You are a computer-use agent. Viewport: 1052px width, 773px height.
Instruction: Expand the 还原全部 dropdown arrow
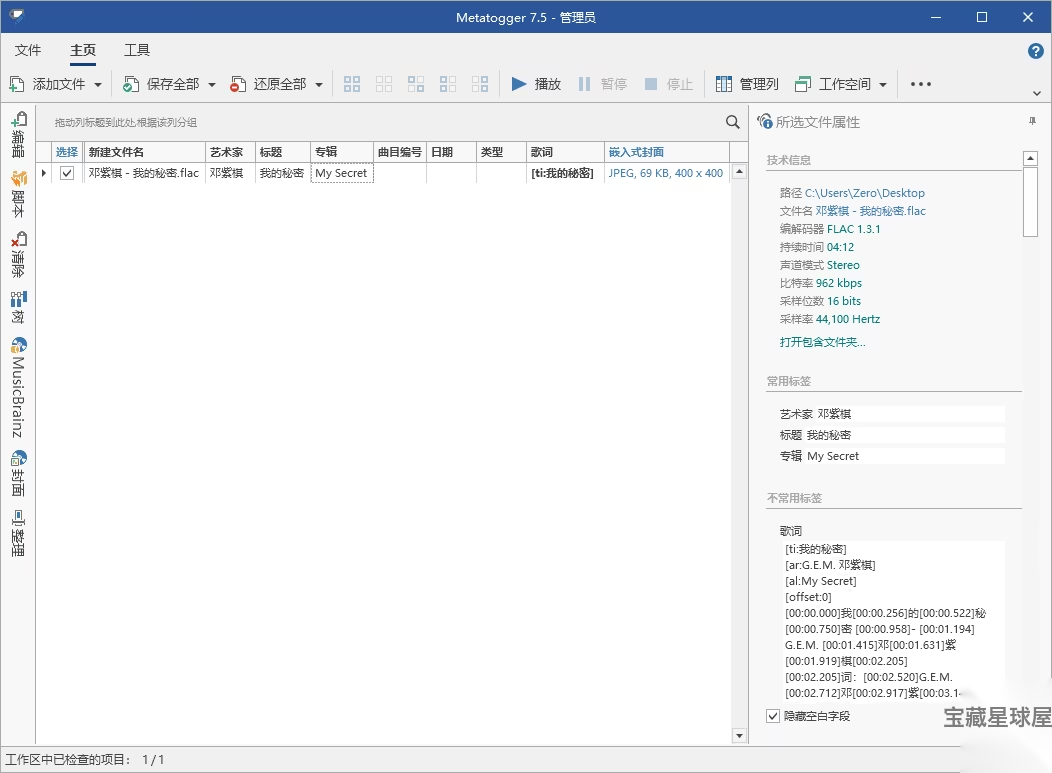coord(319,85)
